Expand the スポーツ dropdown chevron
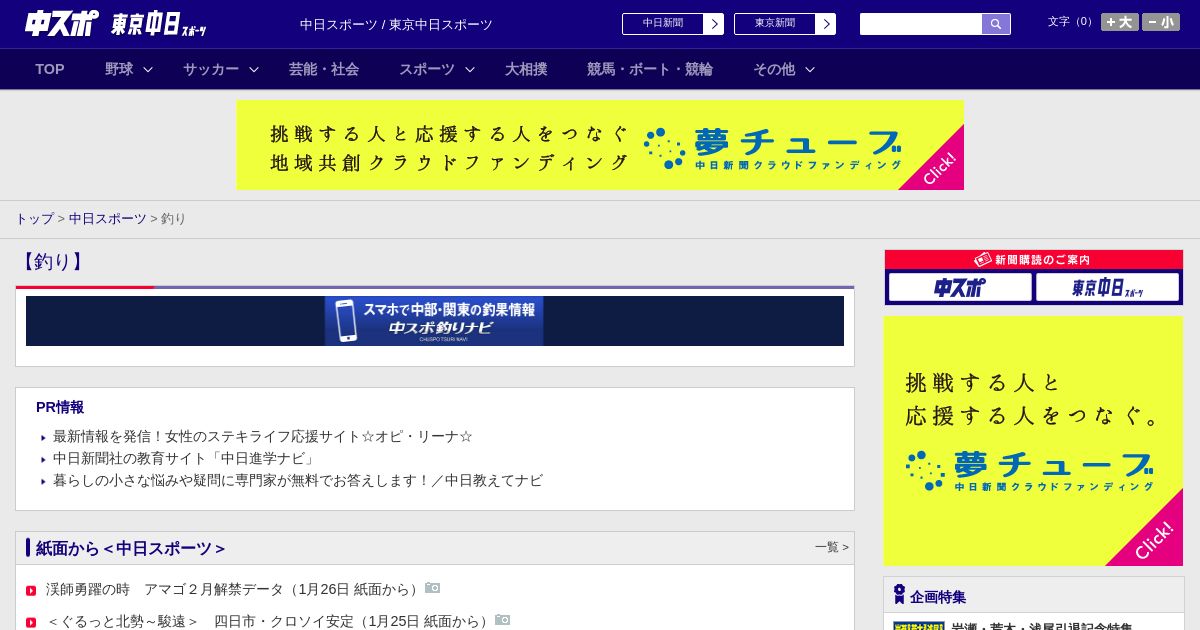 (470, 69)
